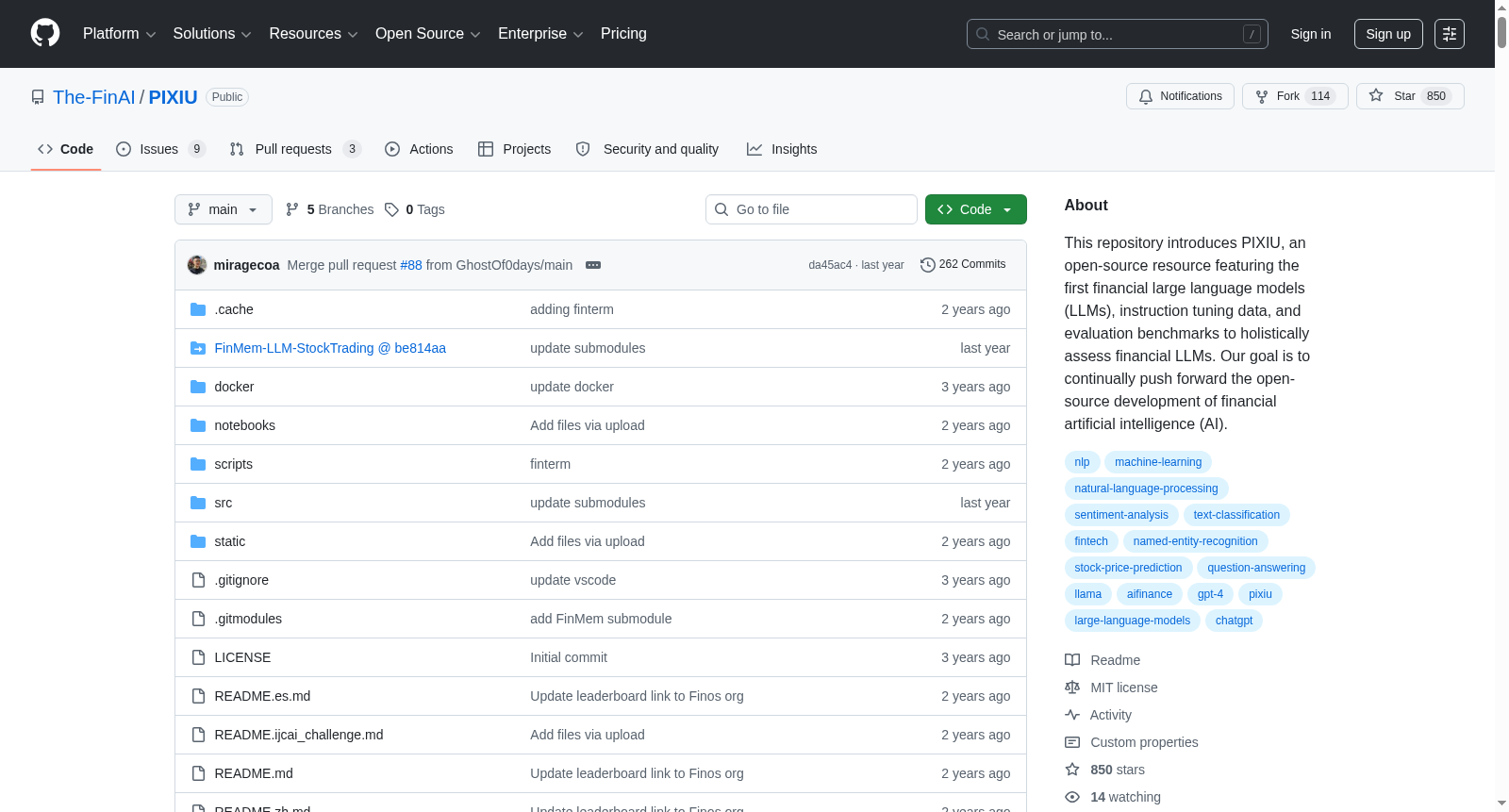Click the .gitmodules file icon
This screenshot has height=812, width=1509.
click(198, 619)
